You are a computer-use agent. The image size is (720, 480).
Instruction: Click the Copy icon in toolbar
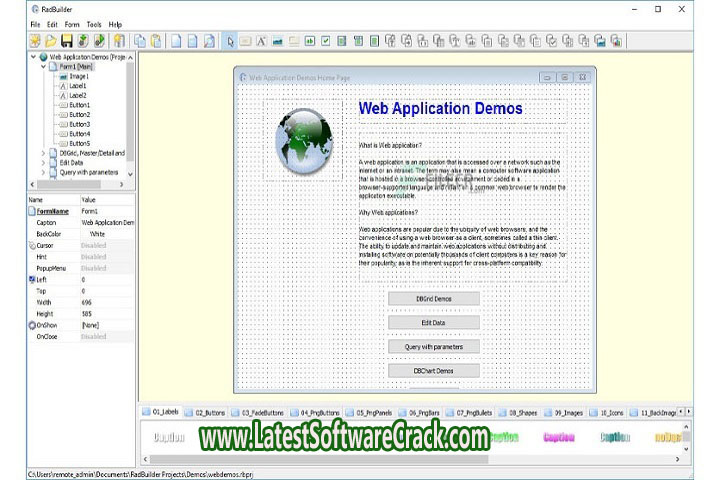click(x=140, y=41)
